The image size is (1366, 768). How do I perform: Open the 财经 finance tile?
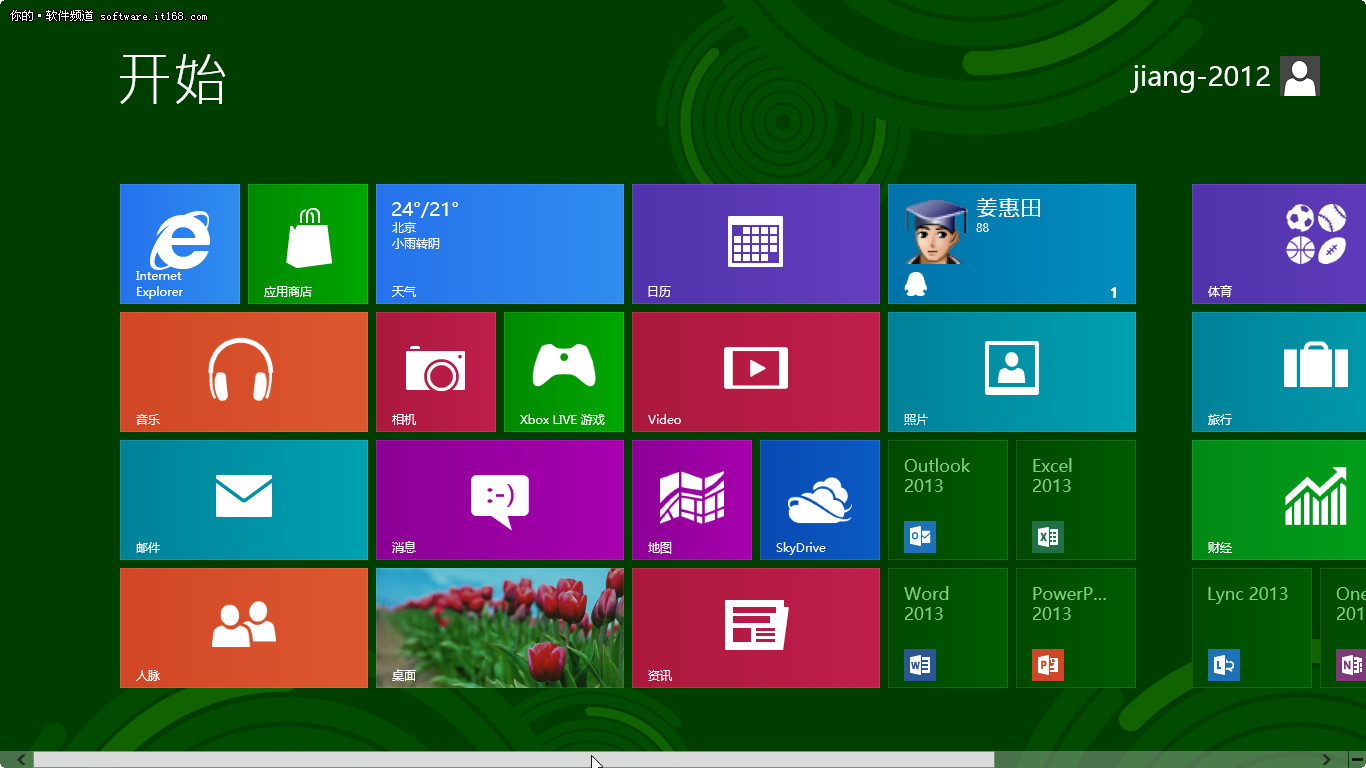[1279, 500]
